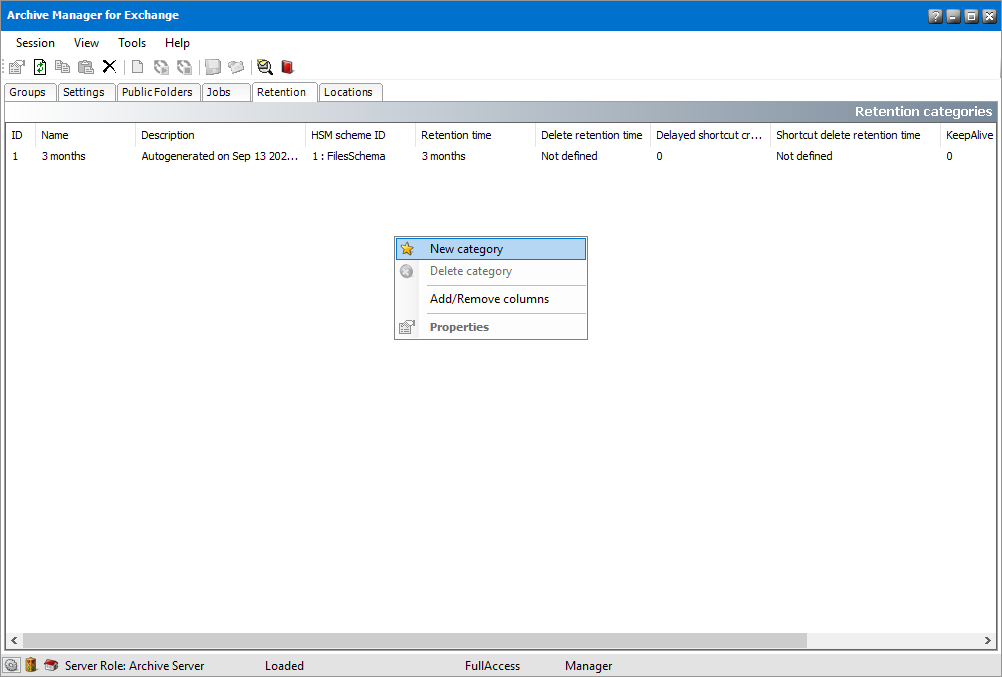The height and width of the screenshot is (677, 1002).
Task: Select the '3 months' Name cell
Action: (x=63, y=156)
